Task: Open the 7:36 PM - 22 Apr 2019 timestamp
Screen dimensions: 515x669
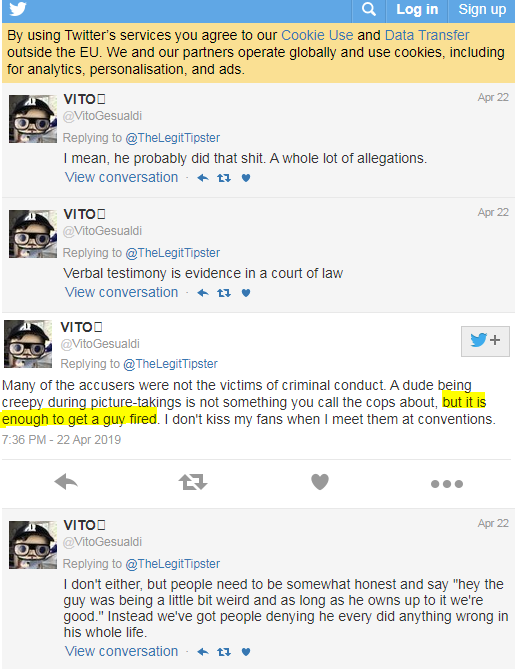Action: click(x=61, y=440)
